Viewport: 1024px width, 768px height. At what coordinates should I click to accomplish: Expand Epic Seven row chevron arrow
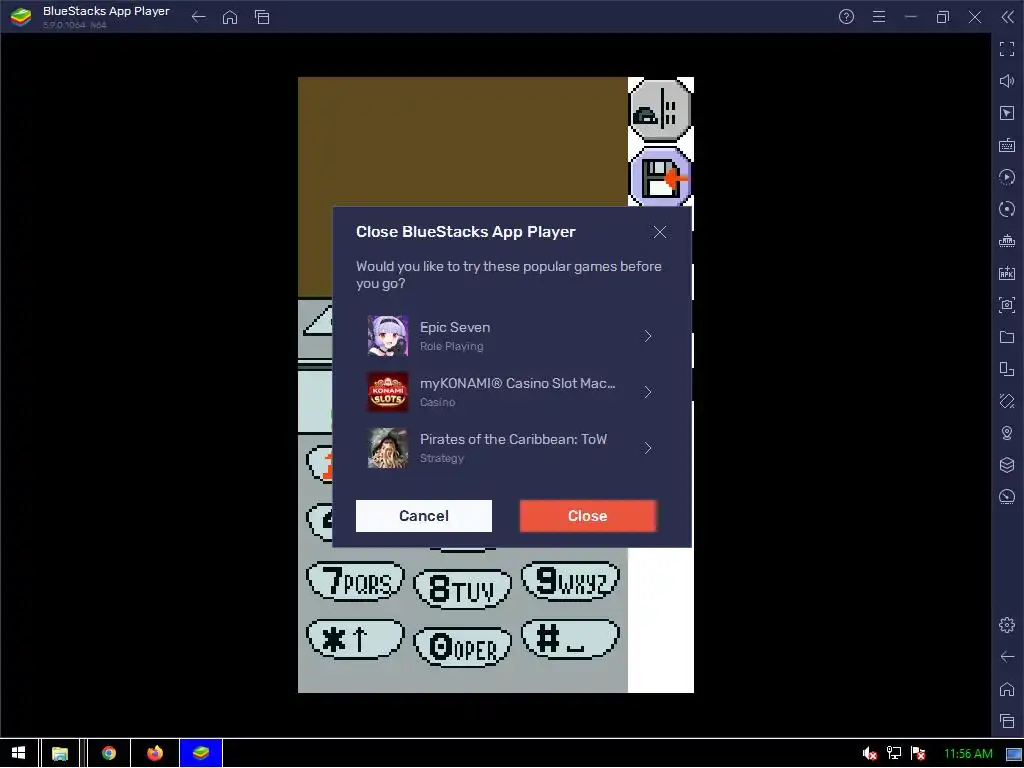pos(648,336)
